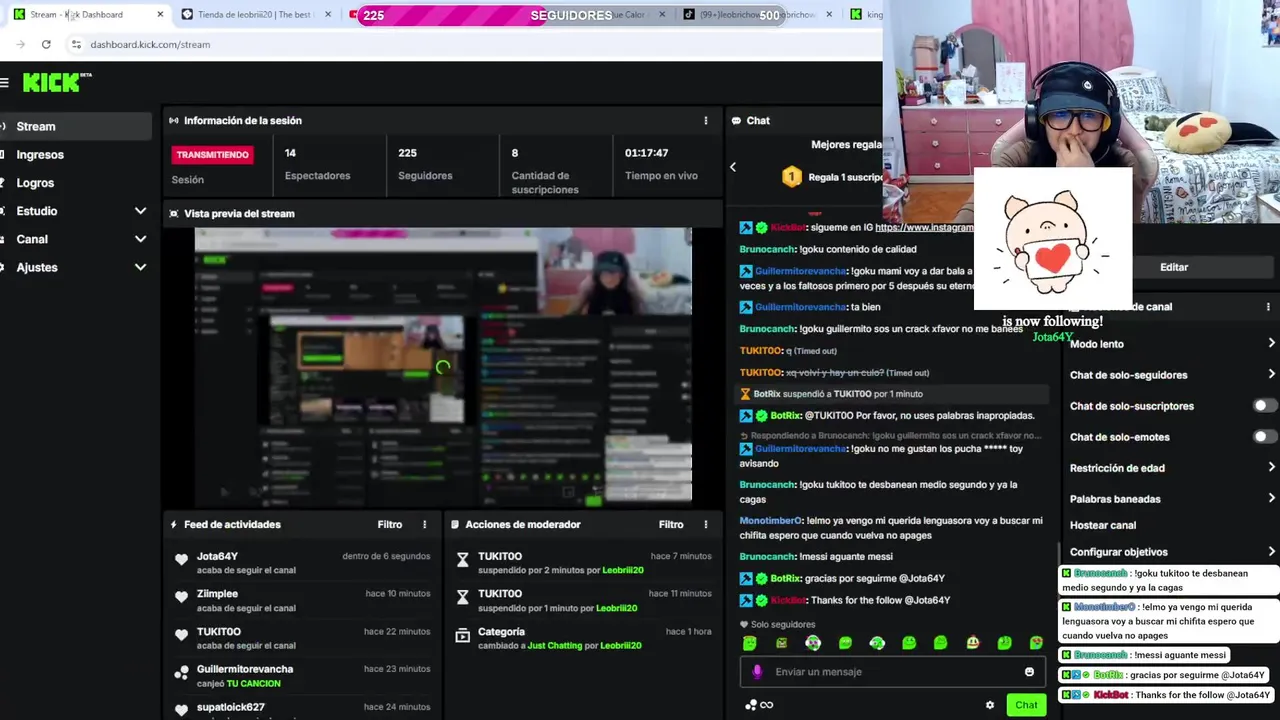
Task: Click the TRANSMITIENDO status badge
Action: click(x=212, y=155)
